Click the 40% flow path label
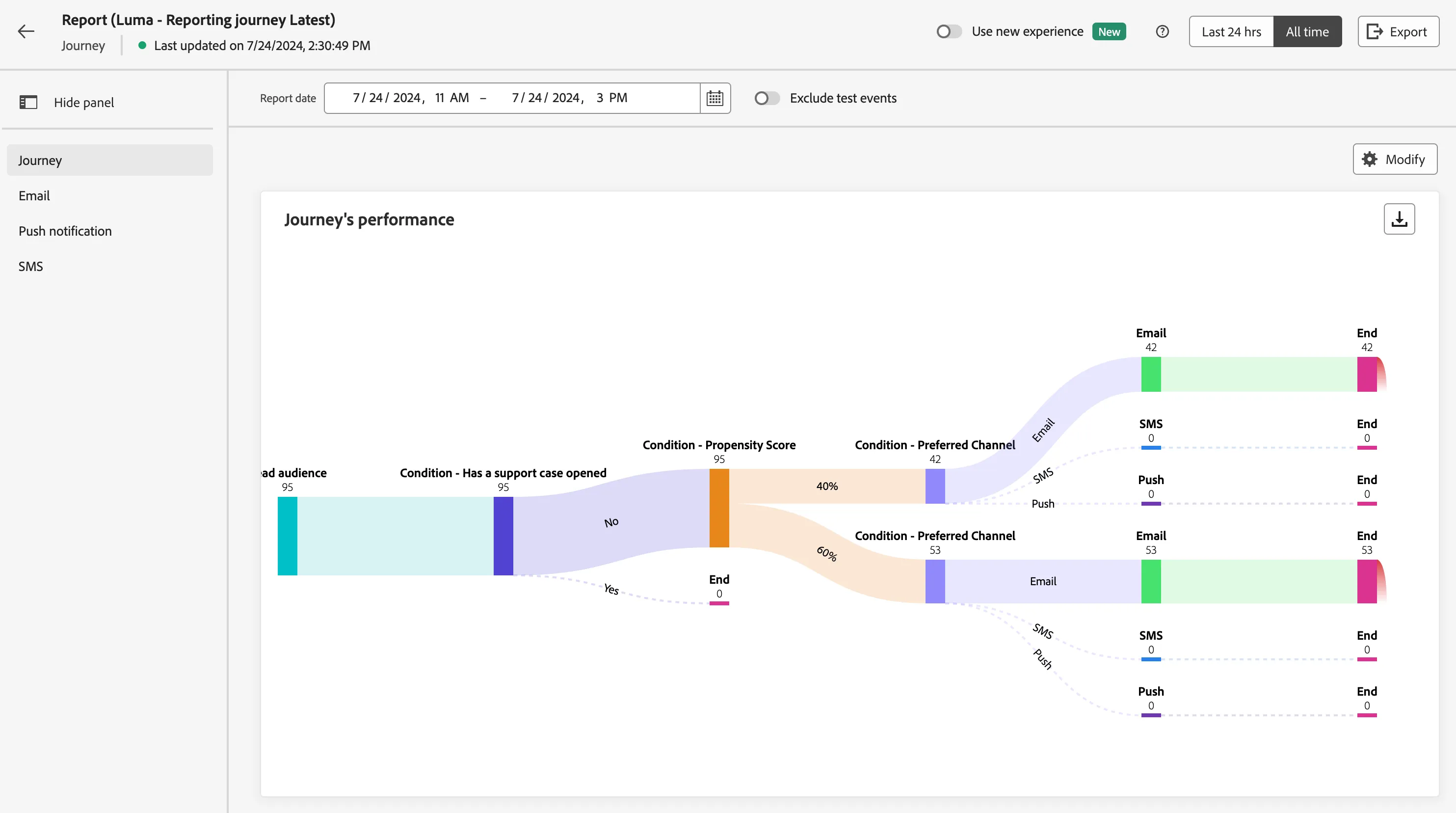1456x813 pixels. [x=827, y=486]
